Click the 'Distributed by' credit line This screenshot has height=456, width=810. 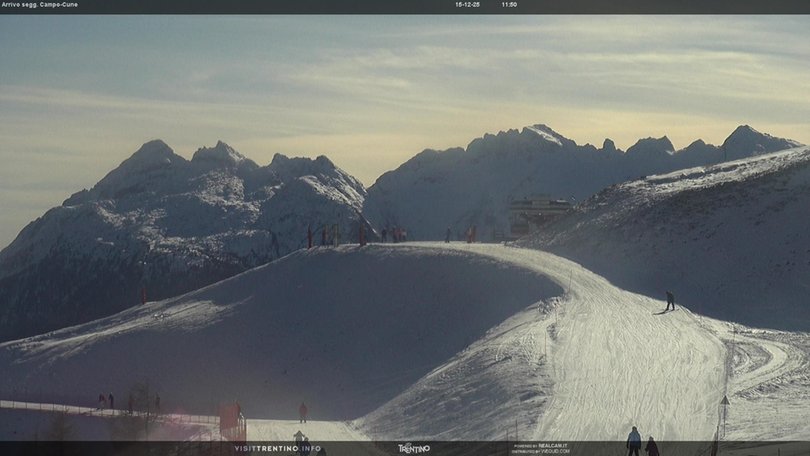540,451
